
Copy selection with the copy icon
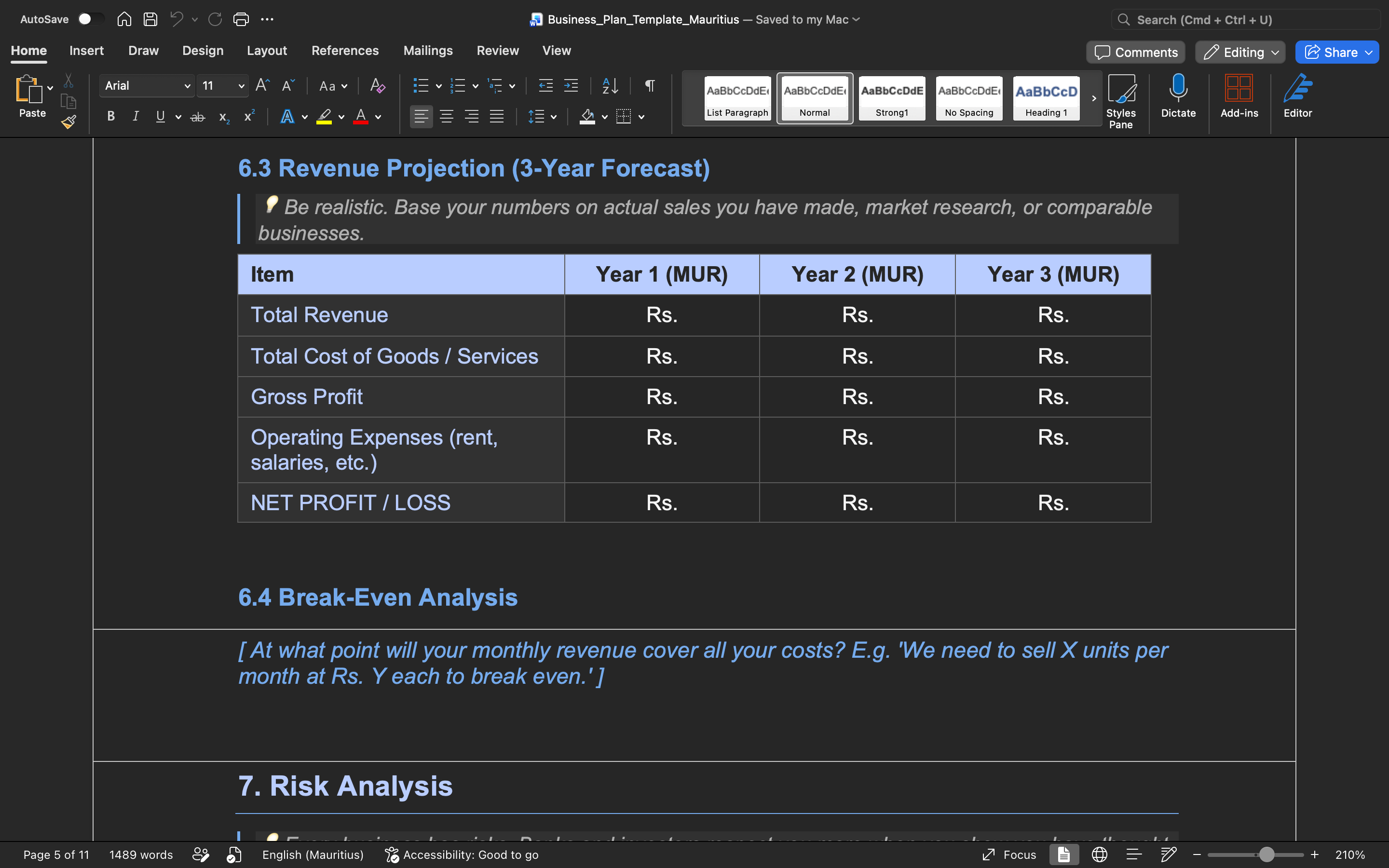click(68, 102)
